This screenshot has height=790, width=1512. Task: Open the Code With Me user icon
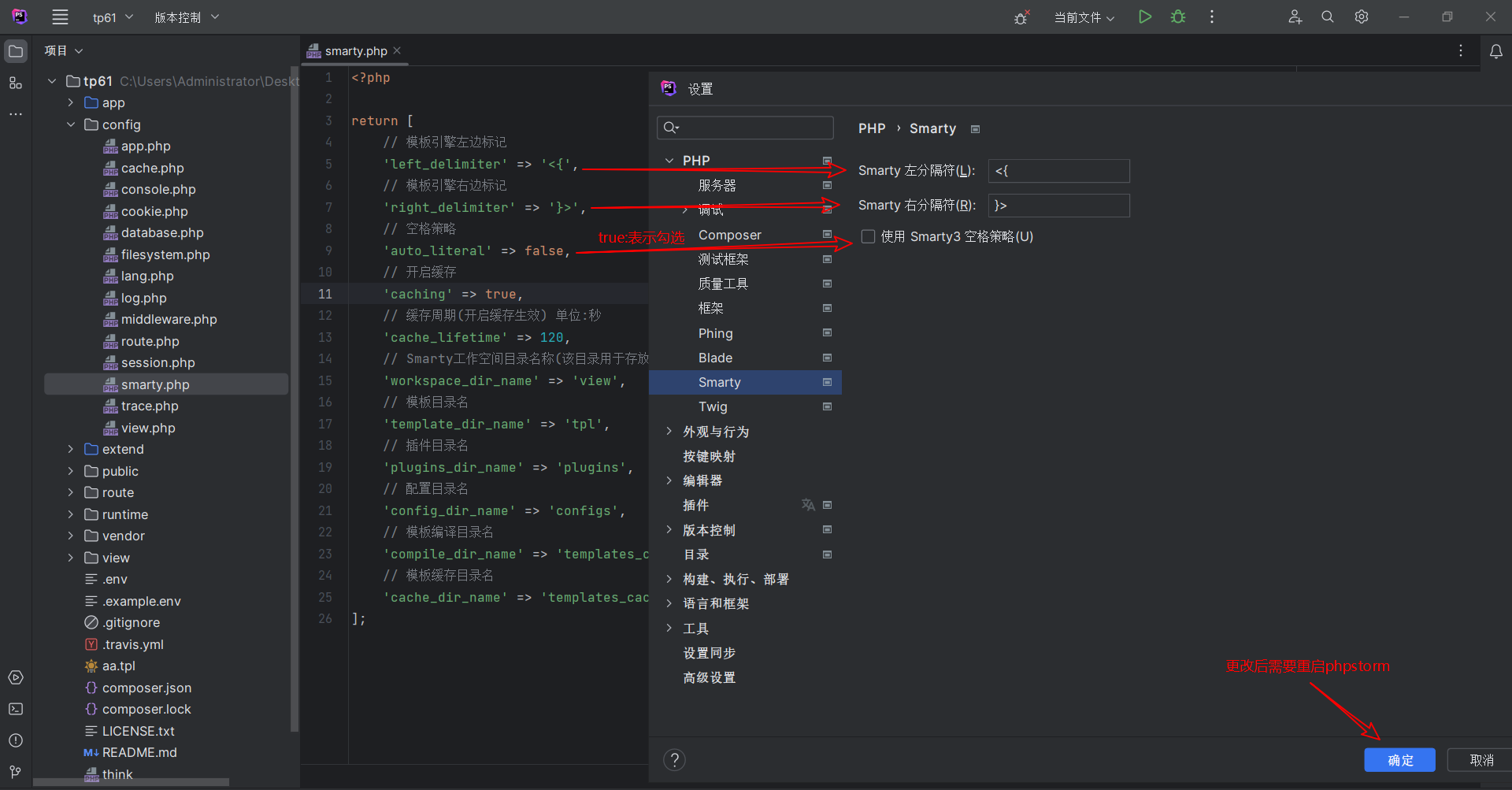tap(1295, 17)
